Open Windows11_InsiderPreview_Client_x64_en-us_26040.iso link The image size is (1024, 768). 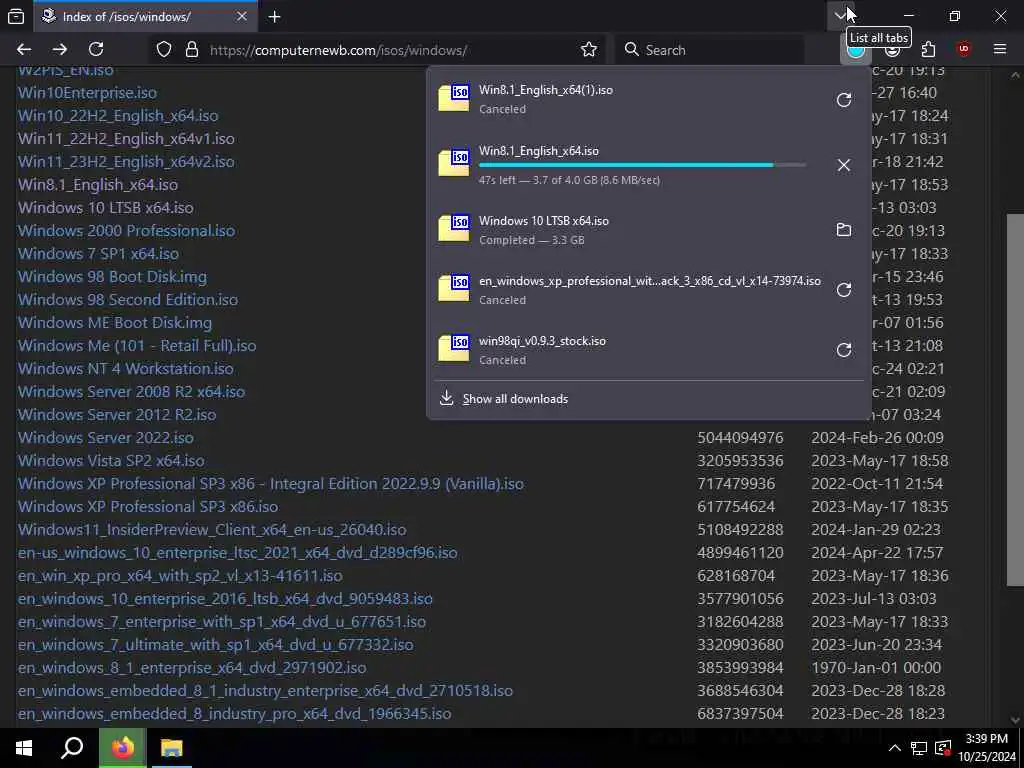pyautogui.click(x=212, y=530)
